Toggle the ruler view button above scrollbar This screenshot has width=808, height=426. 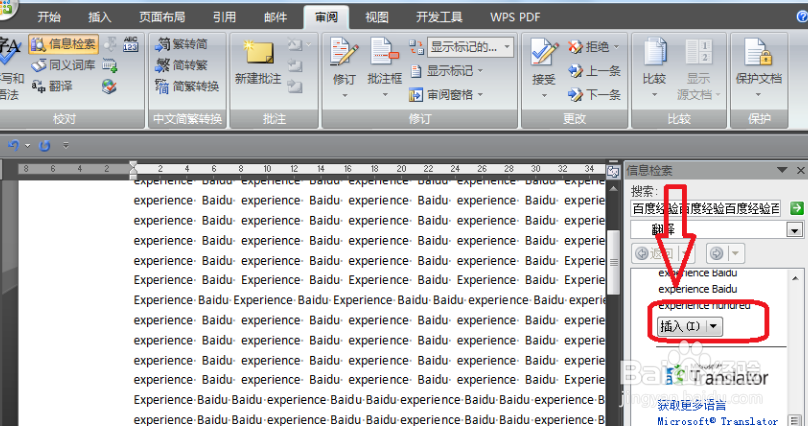[613, 172]
